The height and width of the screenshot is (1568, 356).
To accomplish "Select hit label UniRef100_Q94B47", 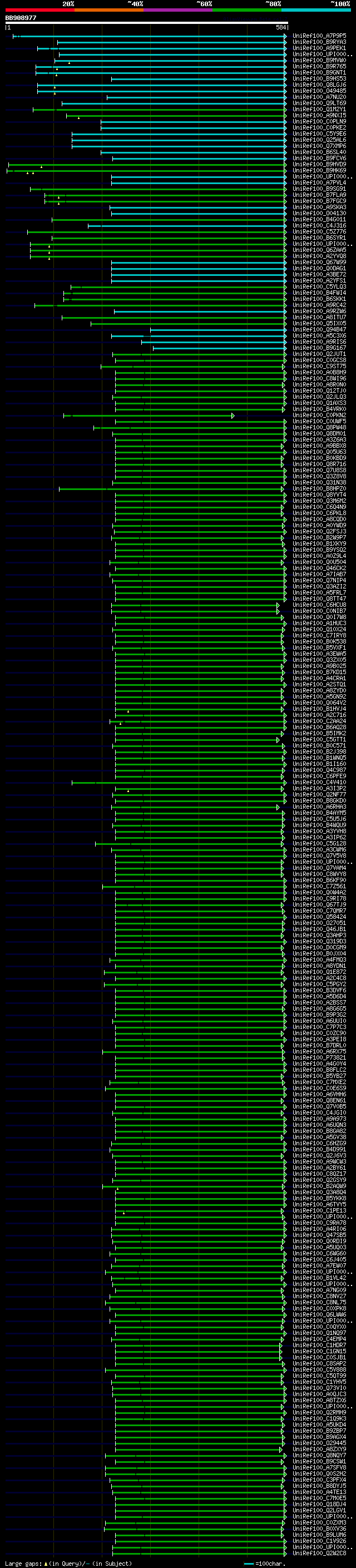I will point(319,330).
